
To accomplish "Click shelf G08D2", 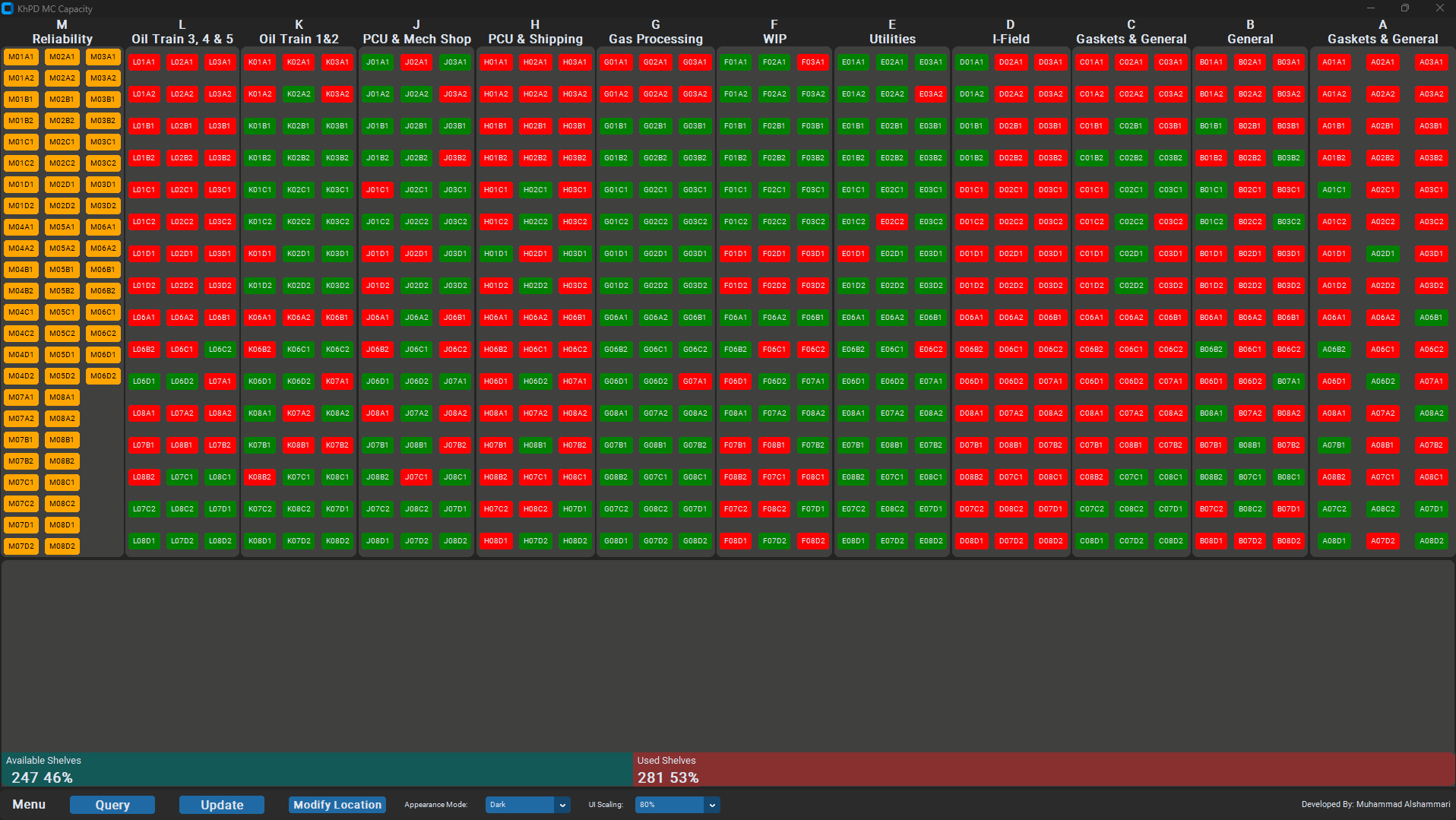I will click(695, 541).
